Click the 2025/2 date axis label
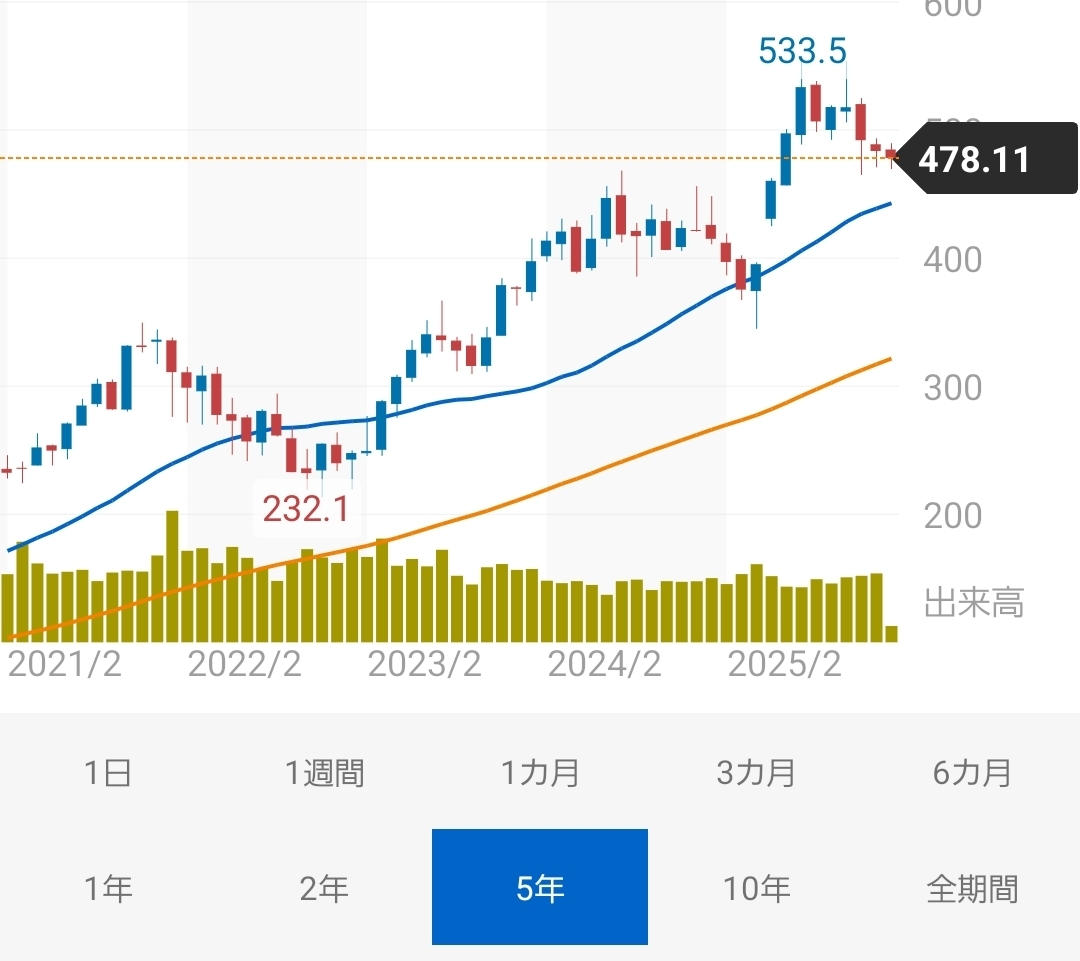The width and height of the screenshot is (1080, 961). tap(785, 664)
